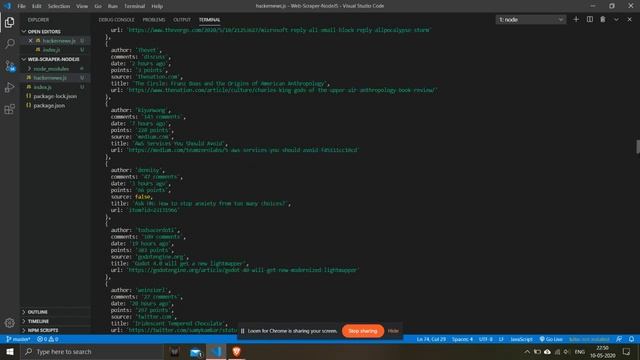The width and height of the screenshot is (640, 360).
Task: Switch to the Debug Console tab
Action: click(116, 20)
